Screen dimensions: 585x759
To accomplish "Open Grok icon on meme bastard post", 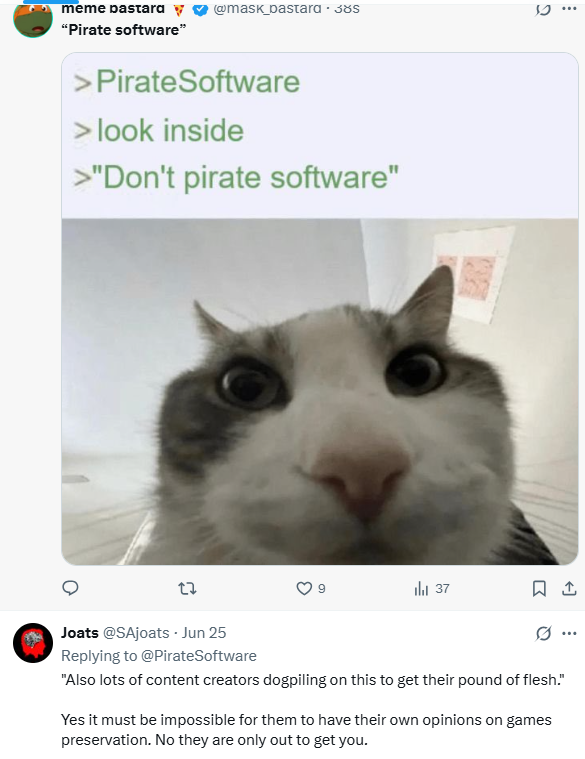I will [x=543, y=9].
